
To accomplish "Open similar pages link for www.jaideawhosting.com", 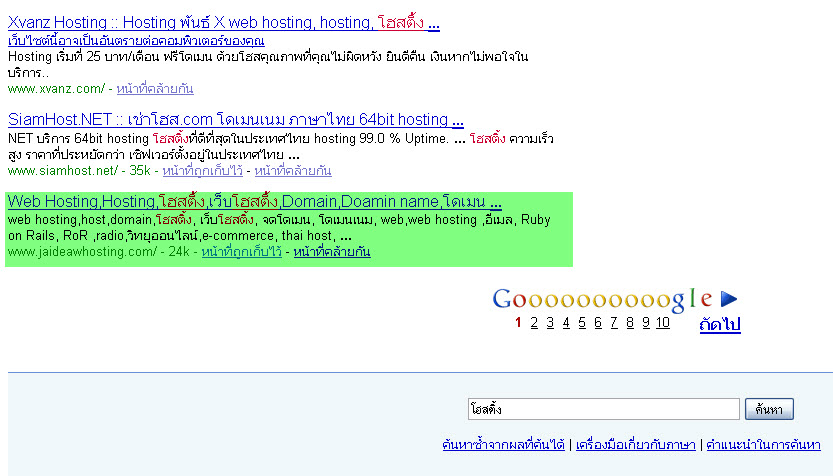I will [332, 252].
